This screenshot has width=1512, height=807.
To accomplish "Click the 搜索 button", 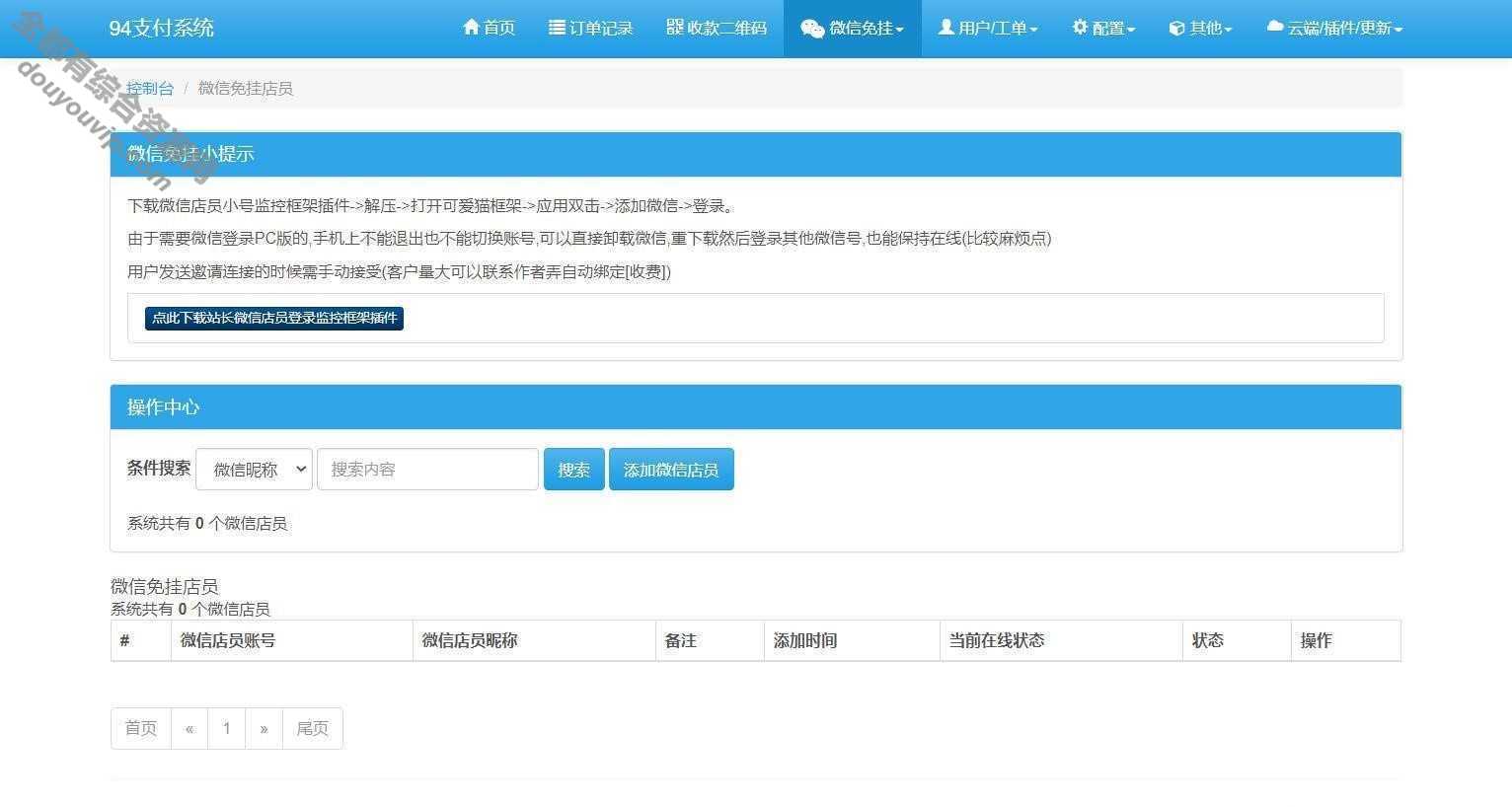I will pyautogui.click(x=574, y=470).
